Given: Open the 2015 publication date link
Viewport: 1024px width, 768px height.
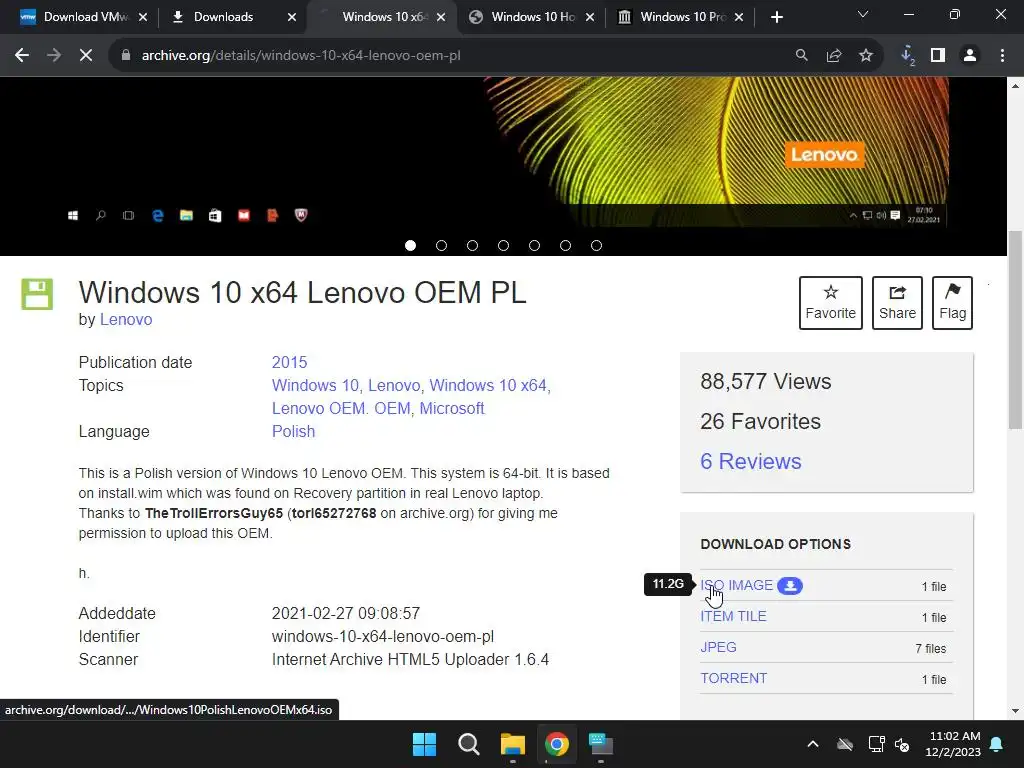Looking at the screenshot, I should [x=289, y=362].
